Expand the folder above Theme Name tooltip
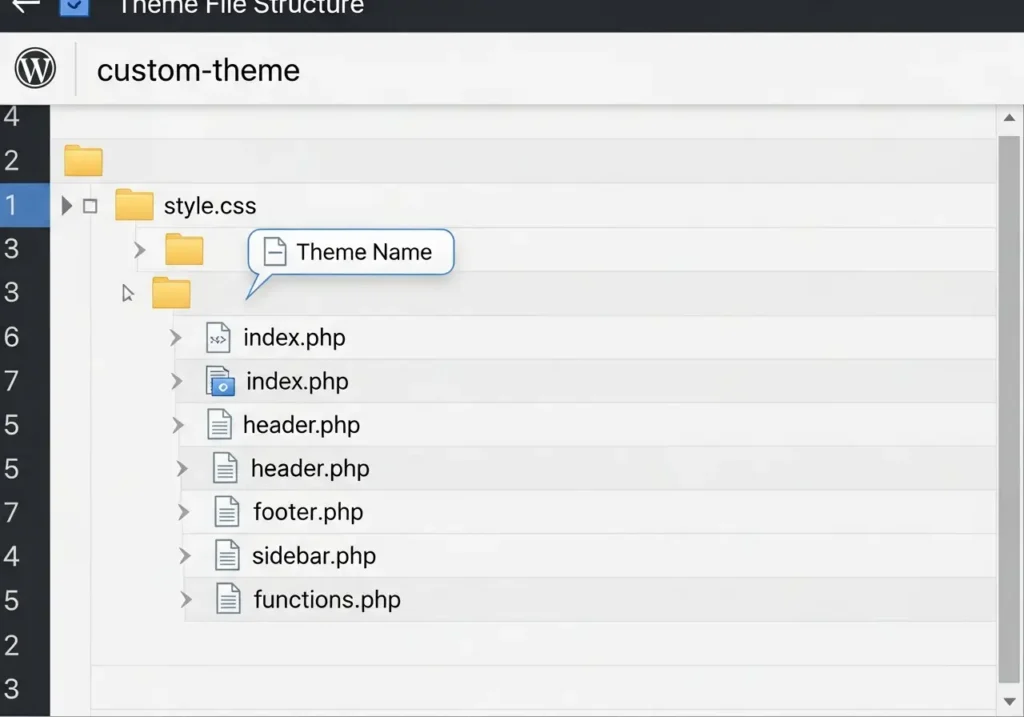 click(140, 249)
